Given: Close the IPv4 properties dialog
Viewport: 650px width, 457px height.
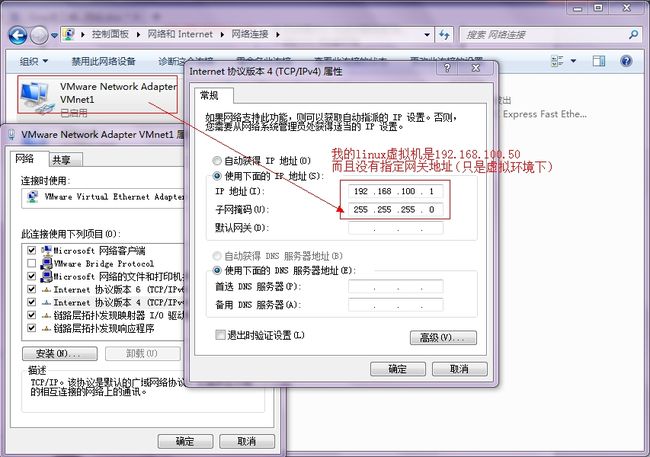Looking at the screenshot, I should pyautogui.click(x=476, y=68).
